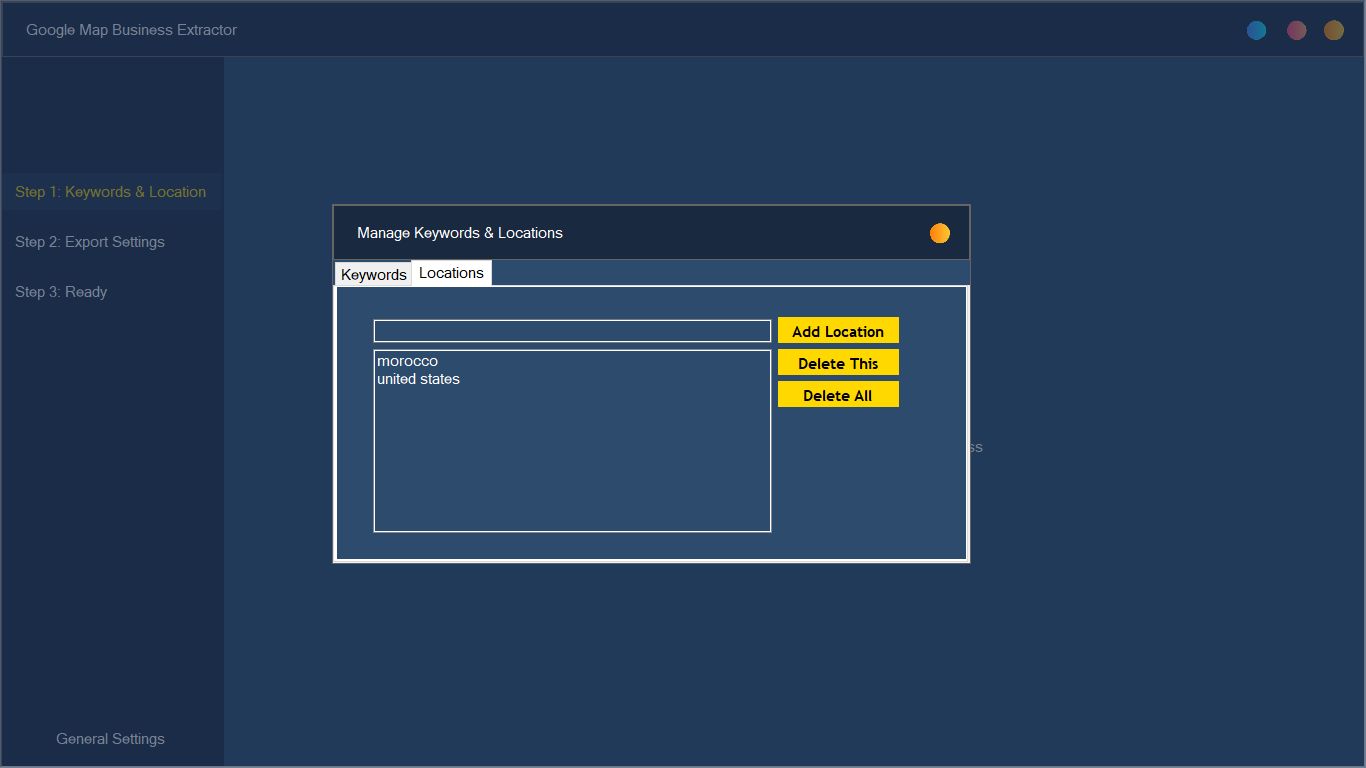This screenshot has width=1366, height=768.
Task: Click the Add Location button
Action: [838, 330]
